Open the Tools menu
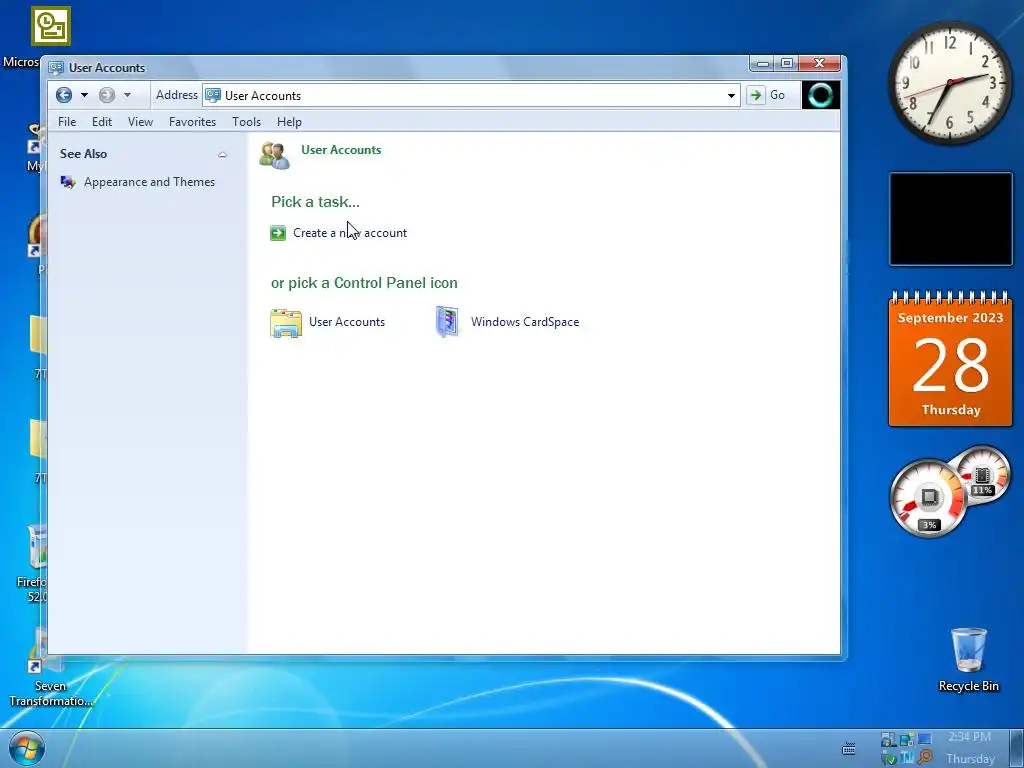Image resolution: width=1024 pixels, height=768 pixels. coord(246,122)
